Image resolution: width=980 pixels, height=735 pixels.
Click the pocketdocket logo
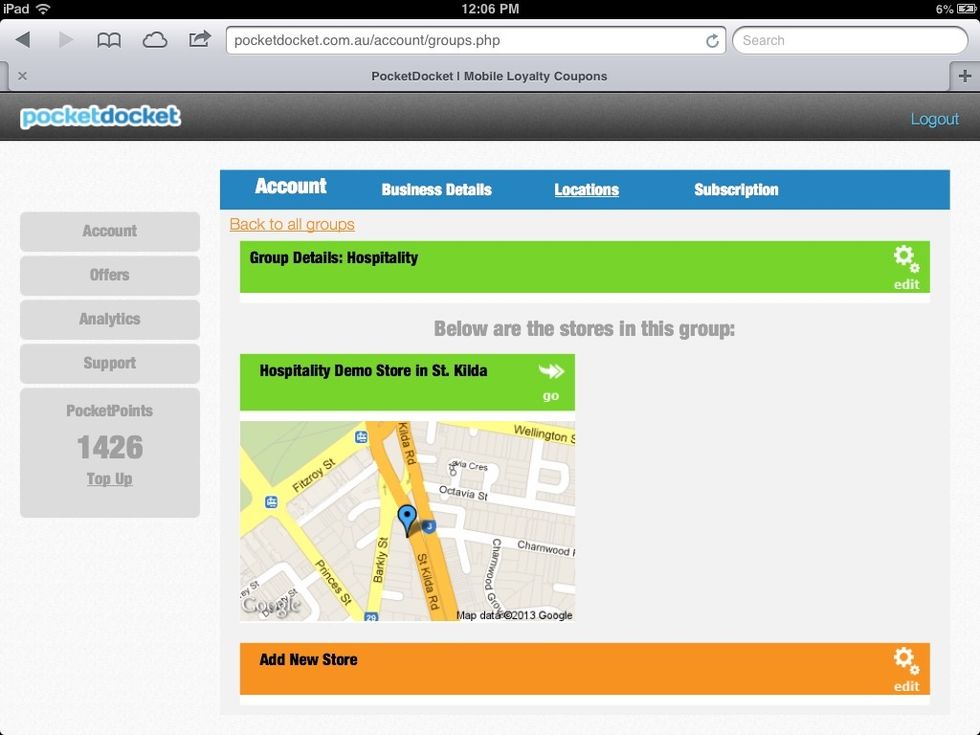pos(98,117)
